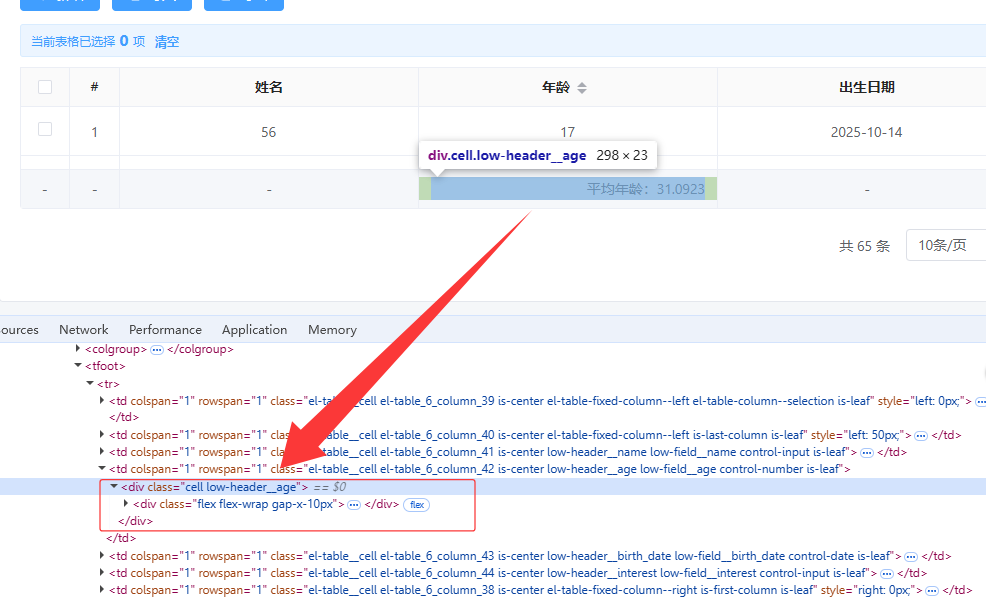This screenshot has width=986, height=601.
Task: Click ellipsis badge in column_40 td line
Action: 921,435
